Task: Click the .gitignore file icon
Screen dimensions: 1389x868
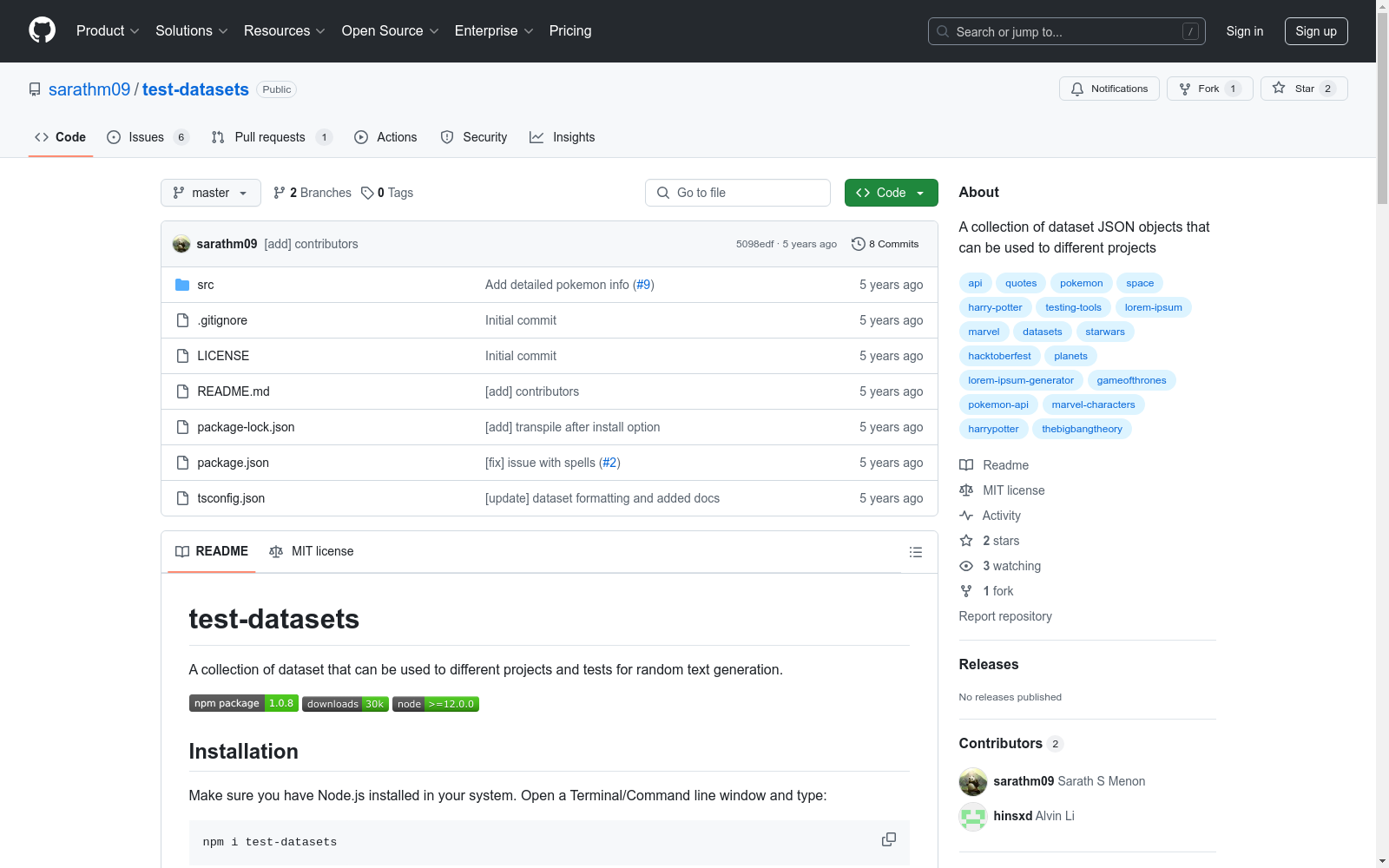Action: click(182, 320)
